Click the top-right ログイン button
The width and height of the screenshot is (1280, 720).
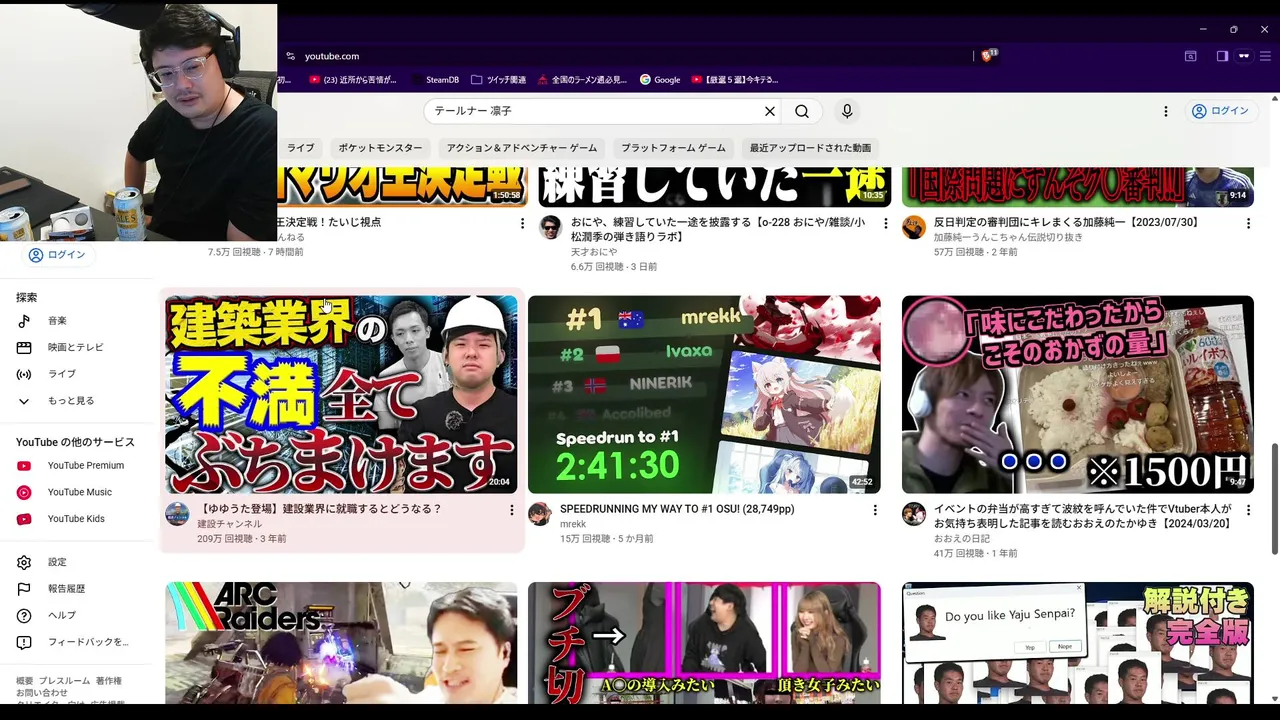pos(1220,111)
